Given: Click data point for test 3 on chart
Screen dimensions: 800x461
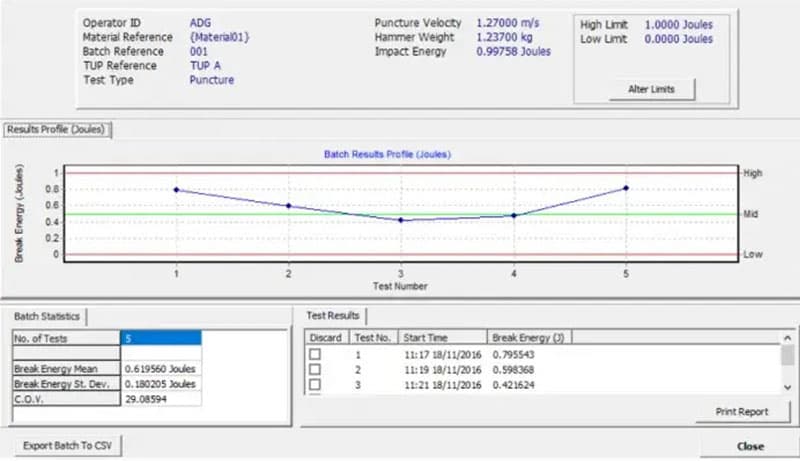Looking at the screenshot, I should (x=401, y=220).
